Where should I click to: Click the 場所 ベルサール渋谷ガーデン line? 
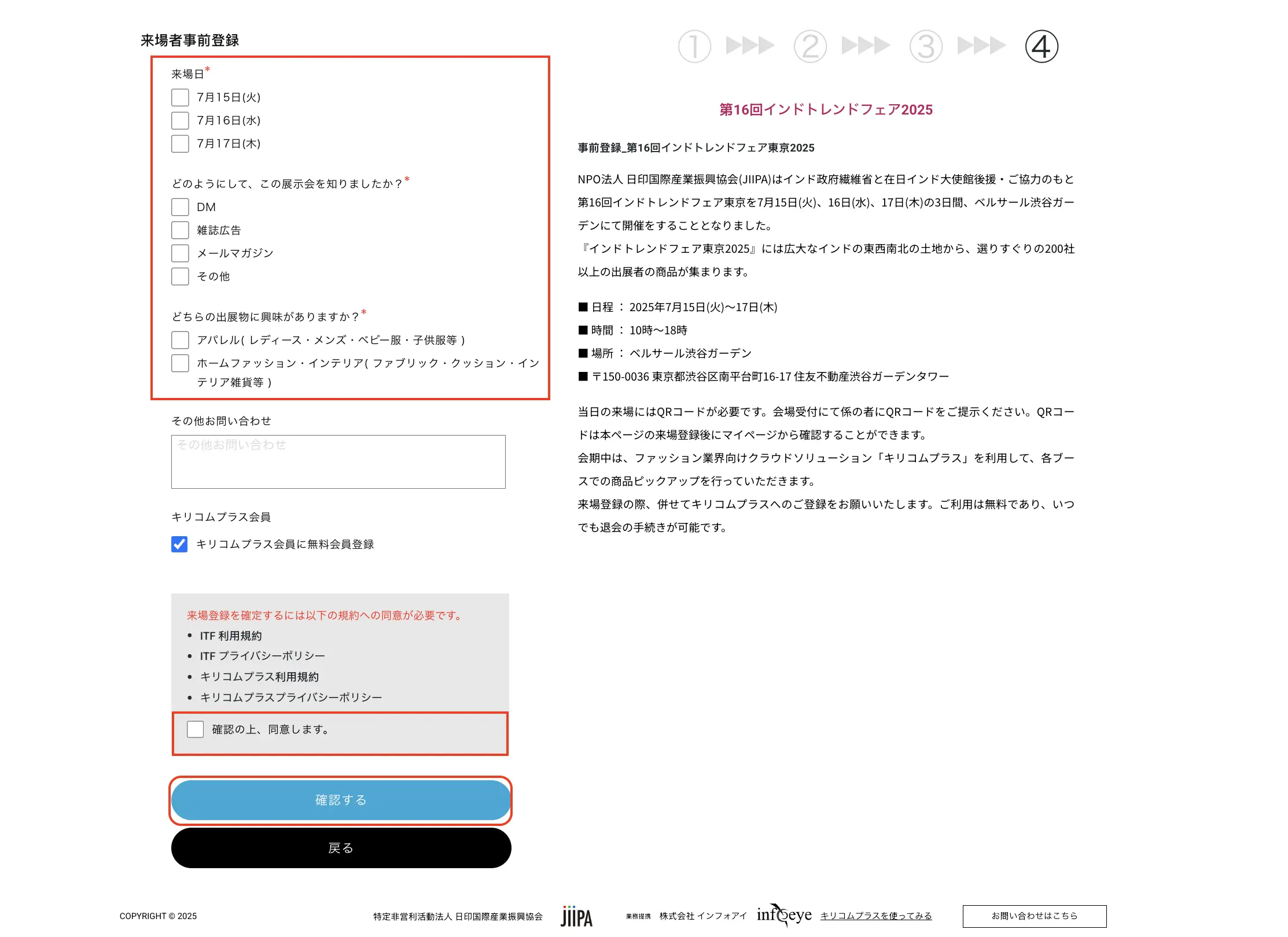tap(665, 353)
